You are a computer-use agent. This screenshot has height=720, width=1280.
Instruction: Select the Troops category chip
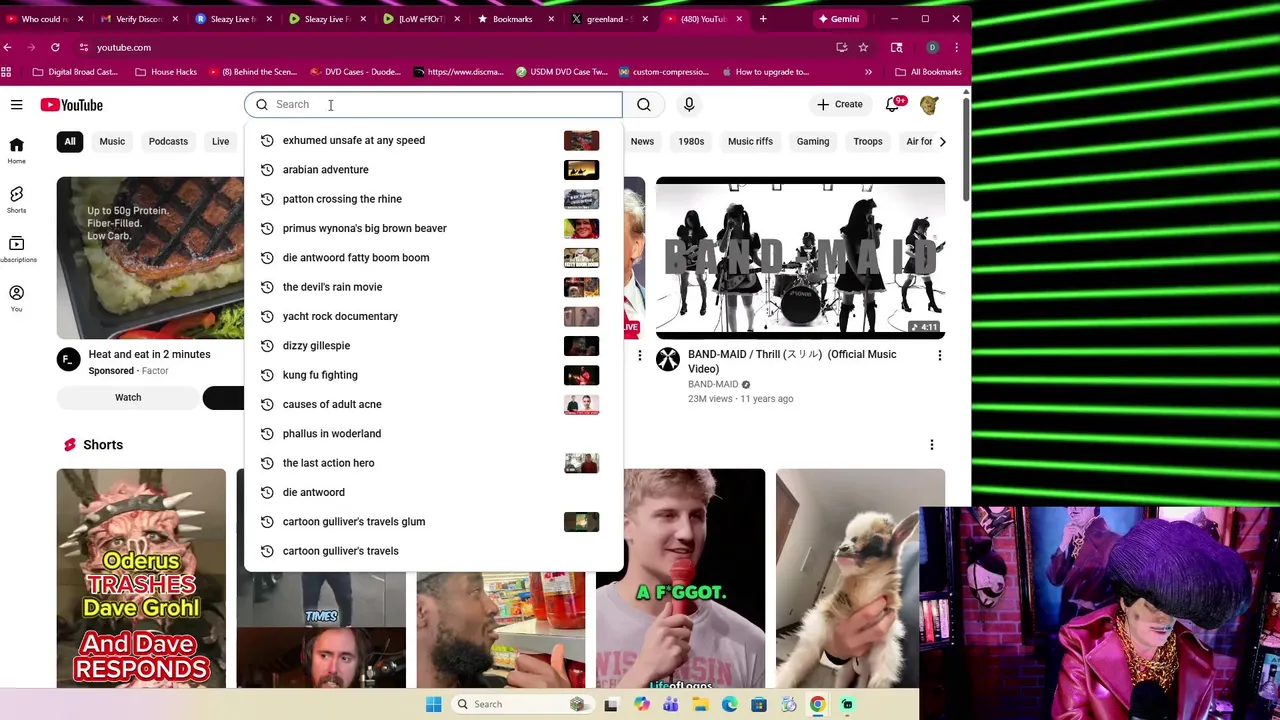(x=868, y=141)
